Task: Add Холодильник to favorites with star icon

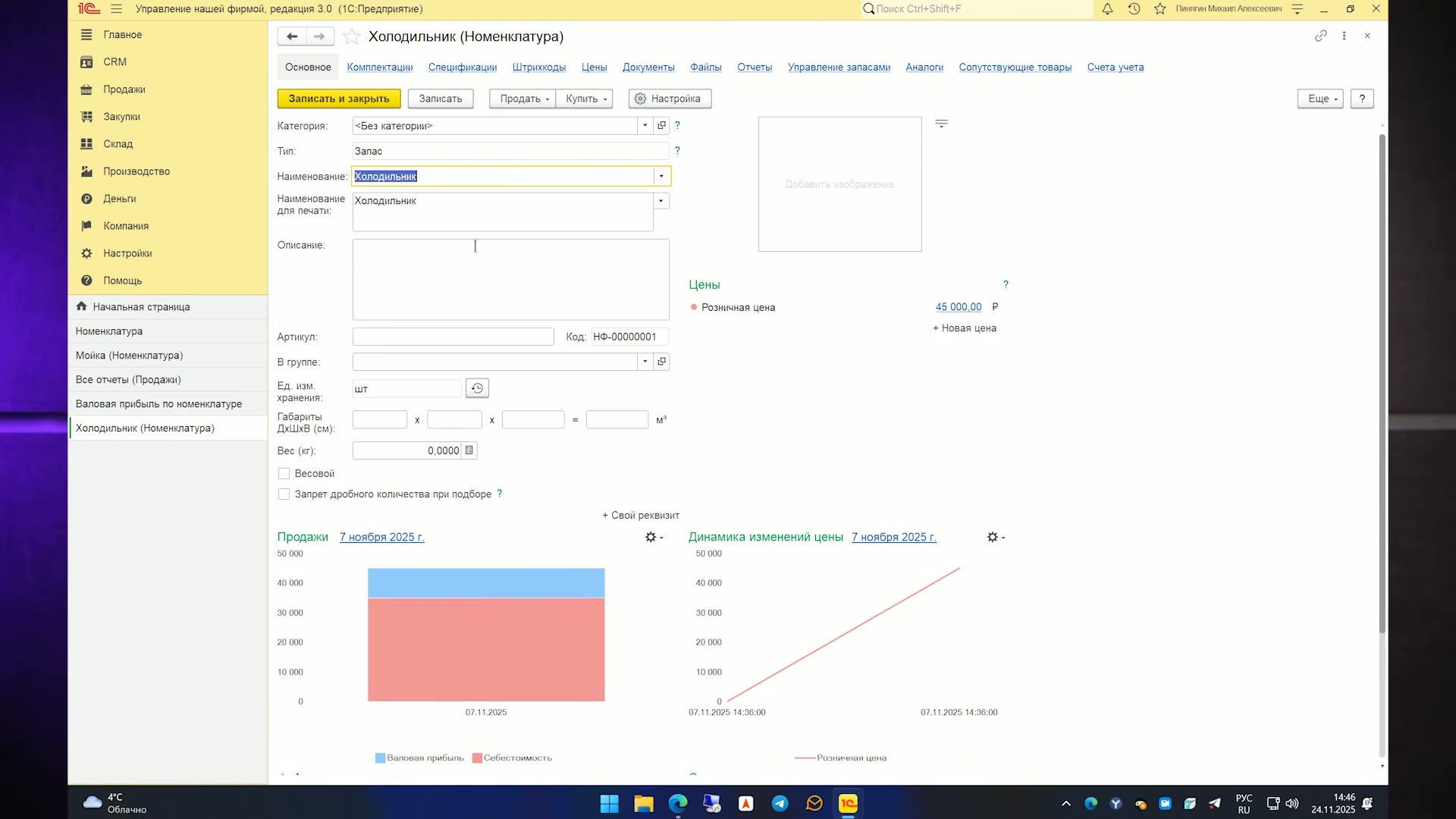Action: coord(351,36)
